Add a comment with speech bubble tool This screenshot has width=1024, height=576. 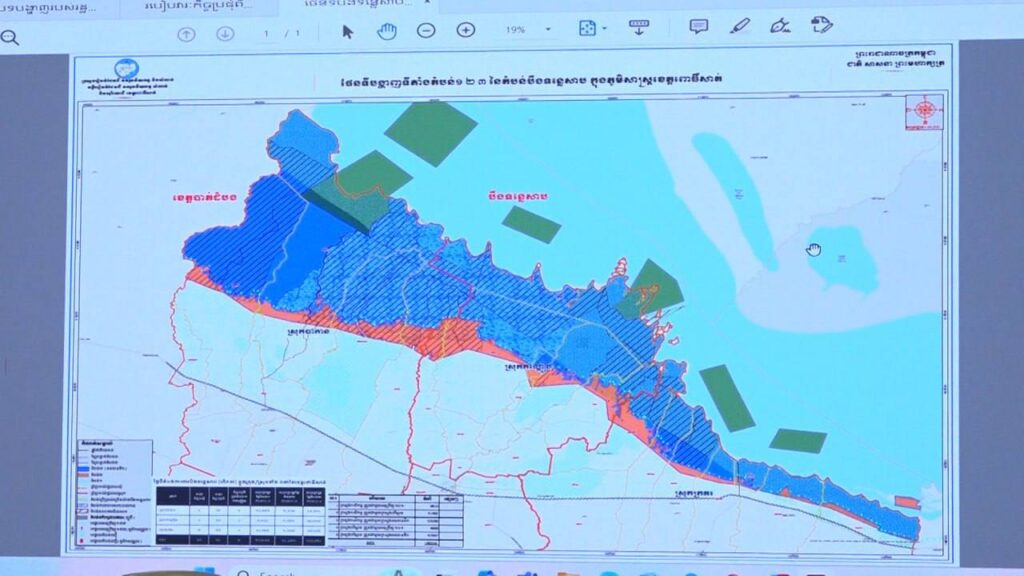click(x=699, y=26)
